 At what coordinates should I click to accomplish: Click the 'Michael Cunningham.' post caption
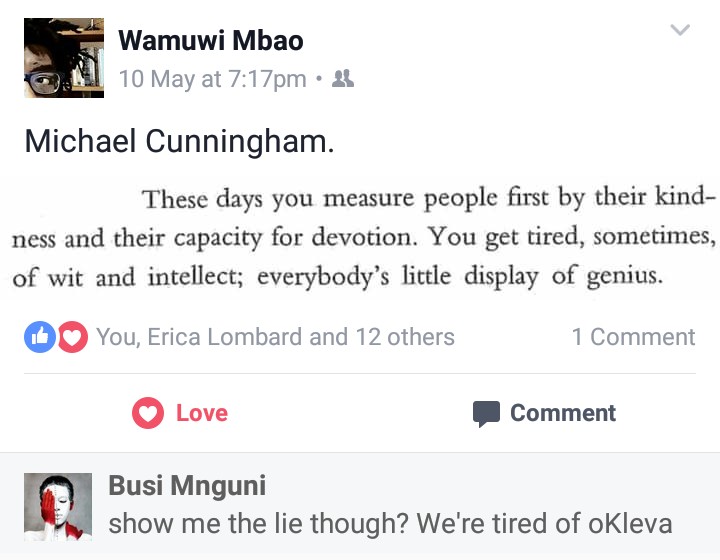pyautogui.click(x=179, y=141)
